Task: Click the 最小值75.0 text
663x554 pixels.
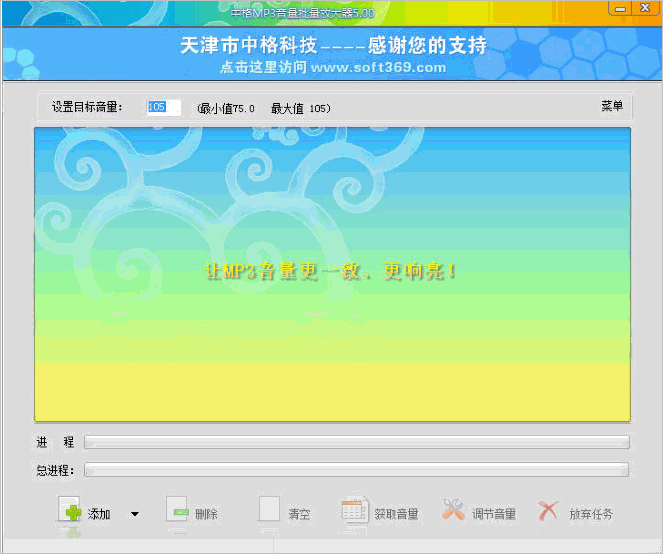Action: [x=226, y=109]
